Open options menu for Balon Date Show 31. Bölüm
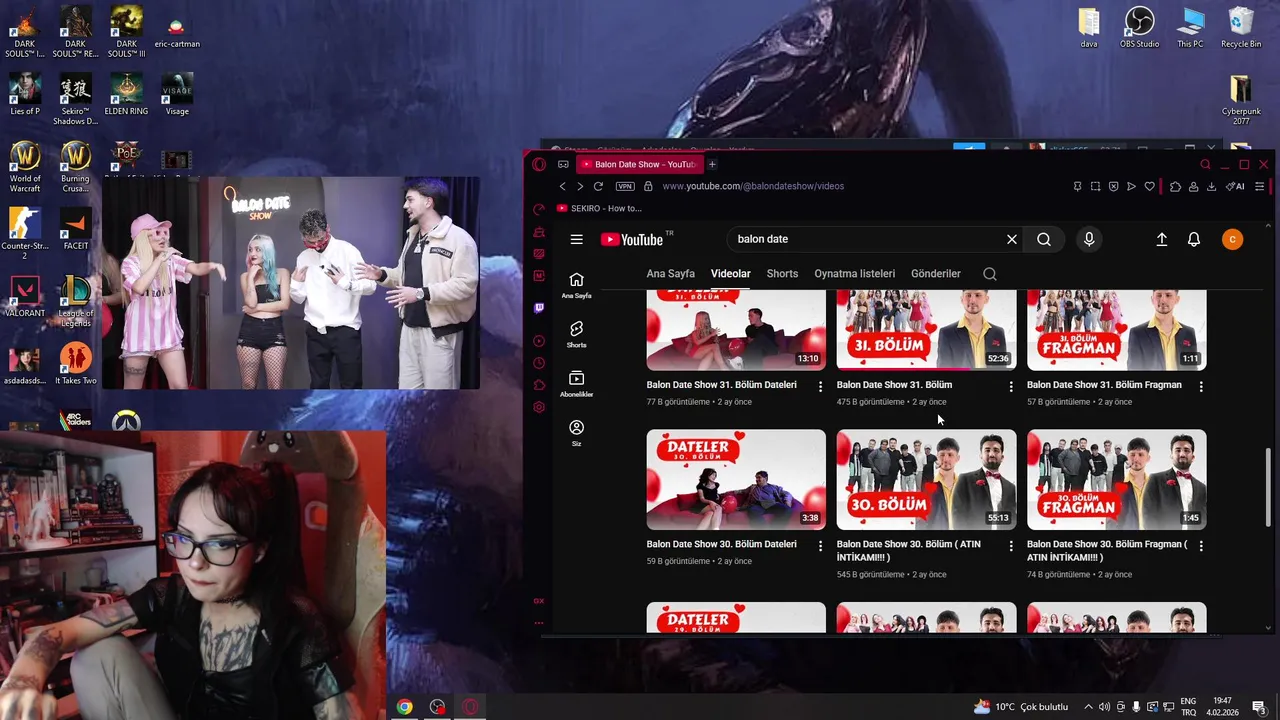1280x720 pixels. [1010, 386]
